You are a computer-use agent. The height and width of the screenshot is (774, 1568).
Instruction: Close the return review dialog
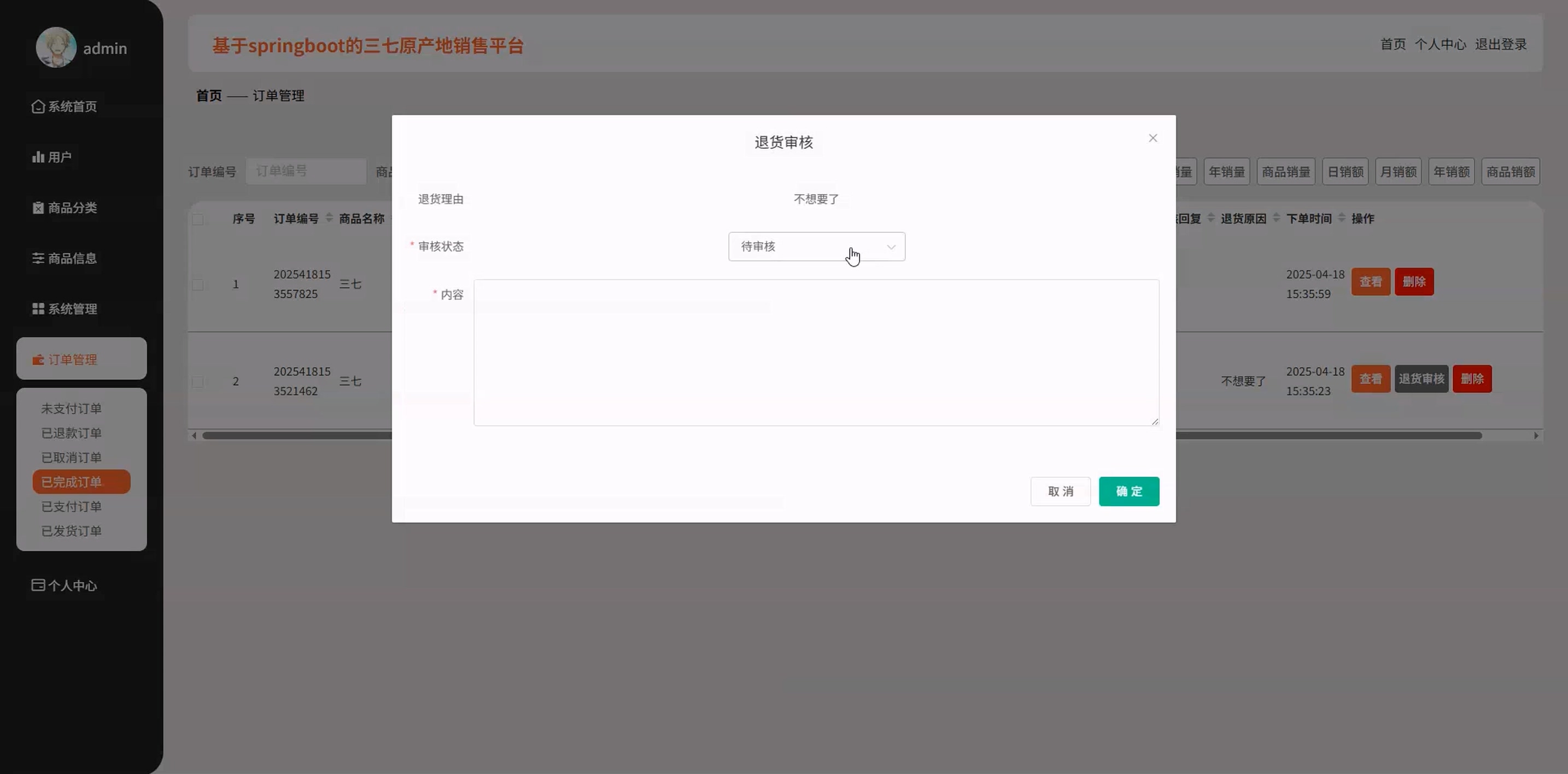[x=1152, y=138]
